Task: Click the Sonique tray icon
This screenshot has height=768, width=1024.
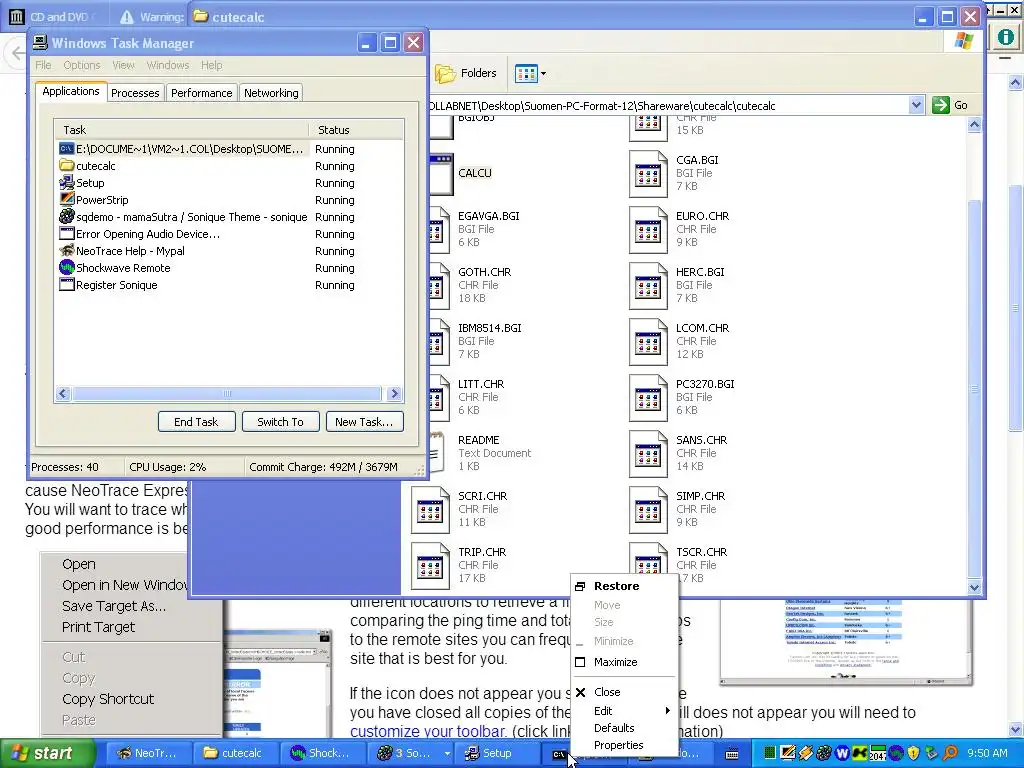Action: tap(824, 753)
